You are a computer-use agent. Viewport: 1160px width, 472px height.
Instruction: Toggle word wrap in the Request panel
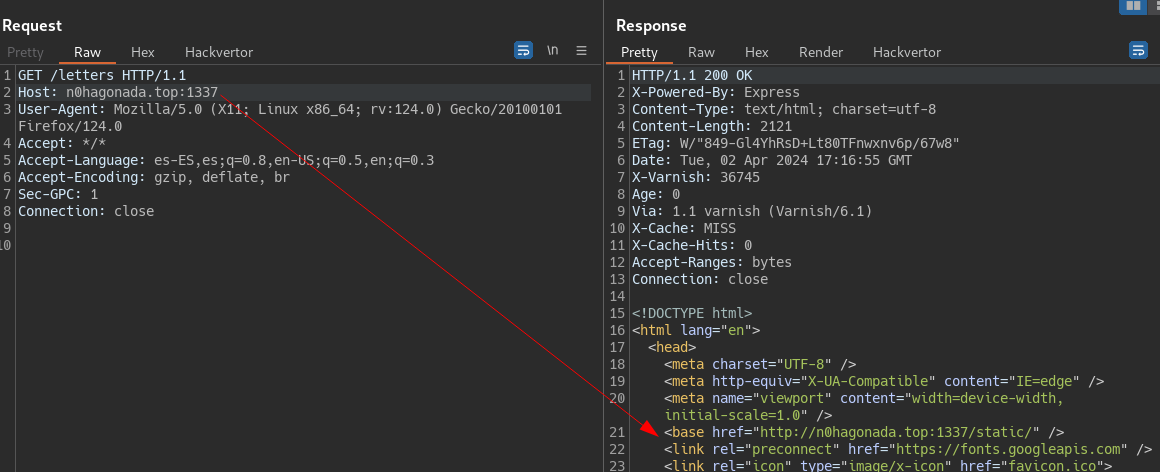pos(523,51)
